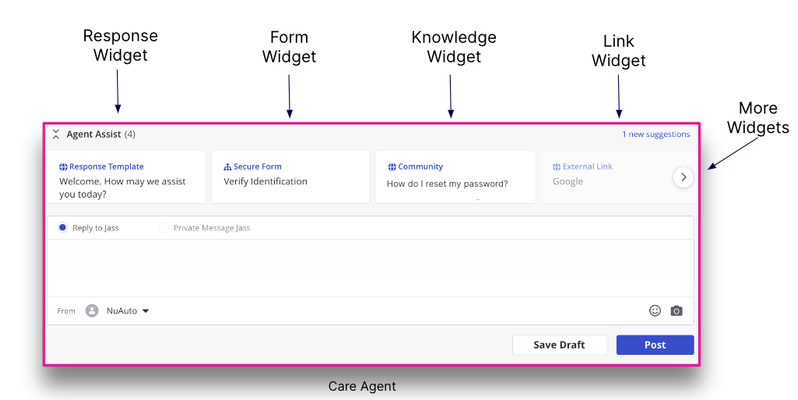Select Private Message Jass radio option
The image size is (798, 400).
163,227
